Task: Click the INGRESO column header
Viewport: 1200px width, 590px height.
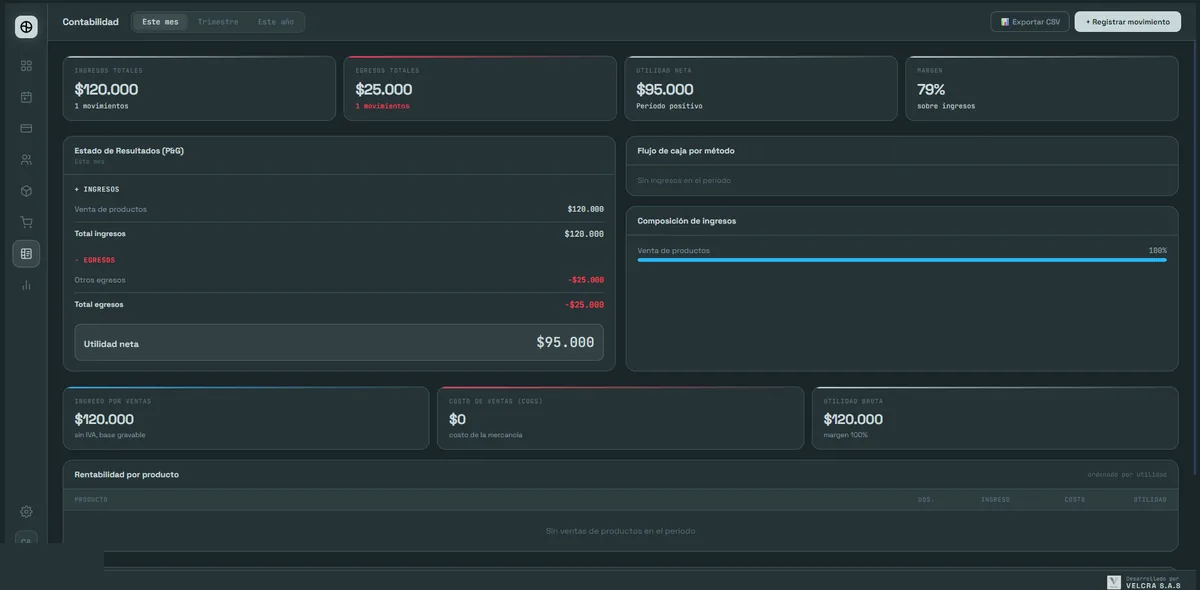Action: click(x=995, y=499)
